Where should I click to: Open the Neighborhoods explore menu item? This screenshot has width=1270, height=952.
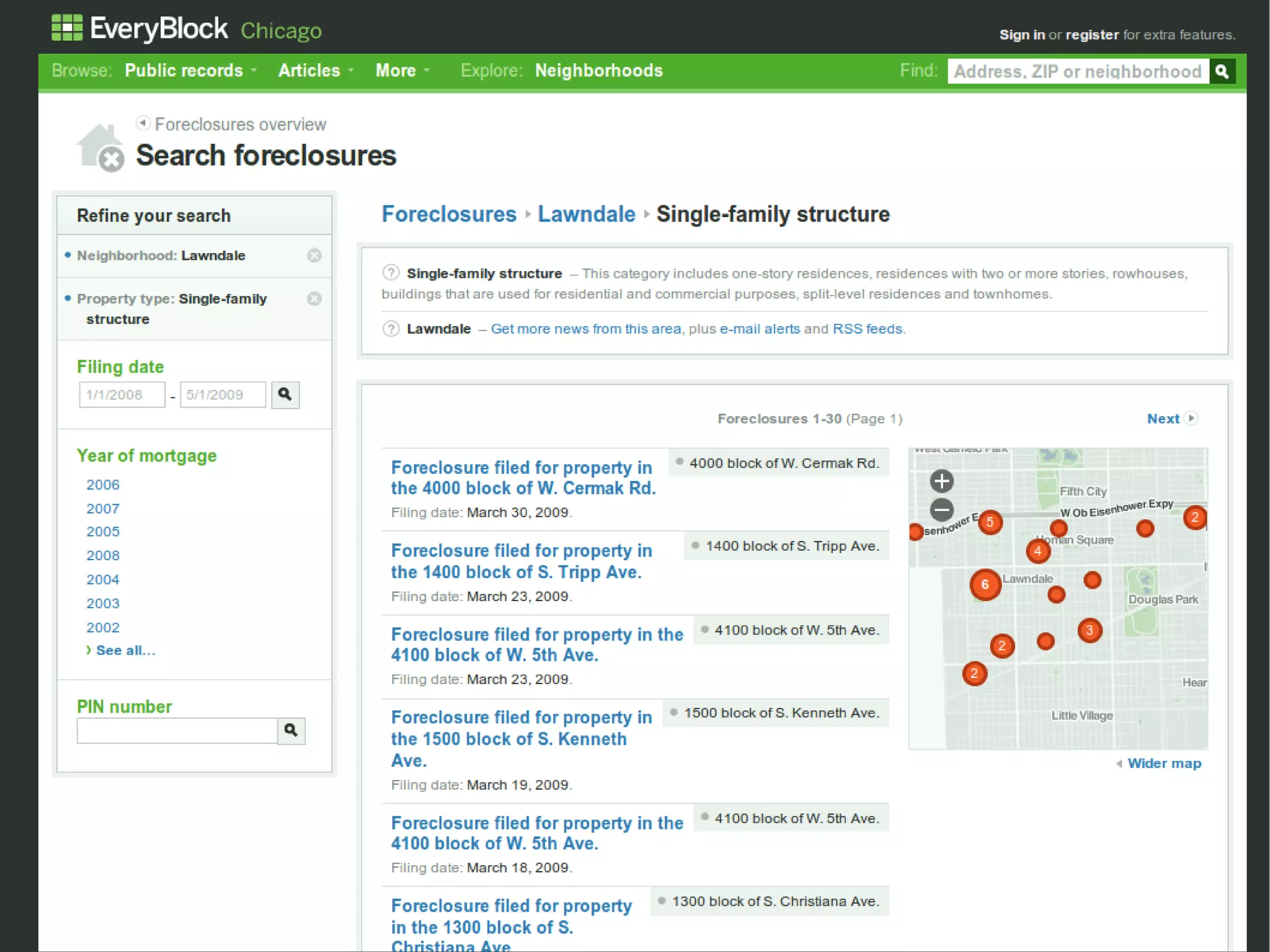pyautogui.click(x=598, y=71)
